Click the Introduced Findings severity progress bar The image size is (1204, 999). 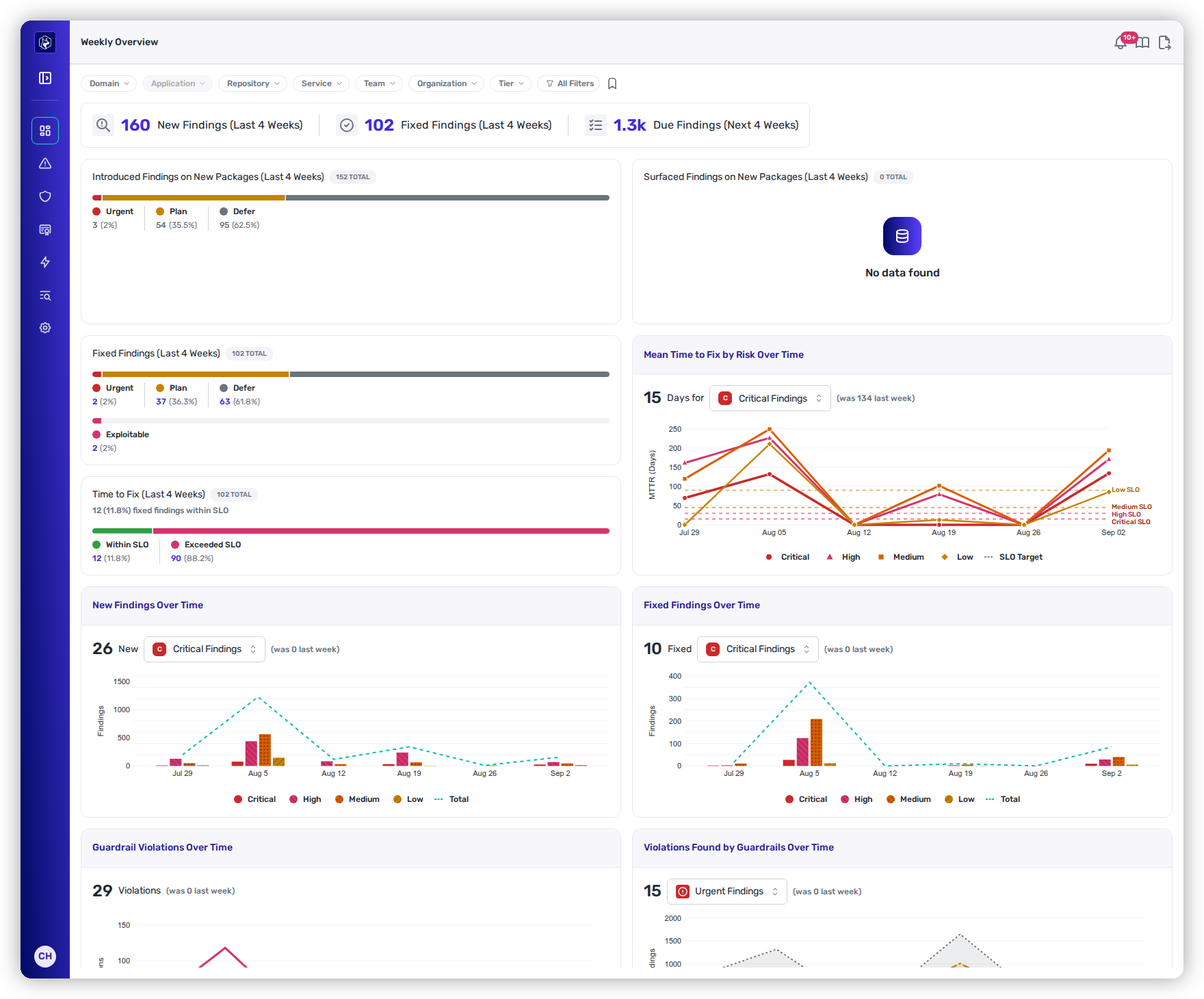351,198
